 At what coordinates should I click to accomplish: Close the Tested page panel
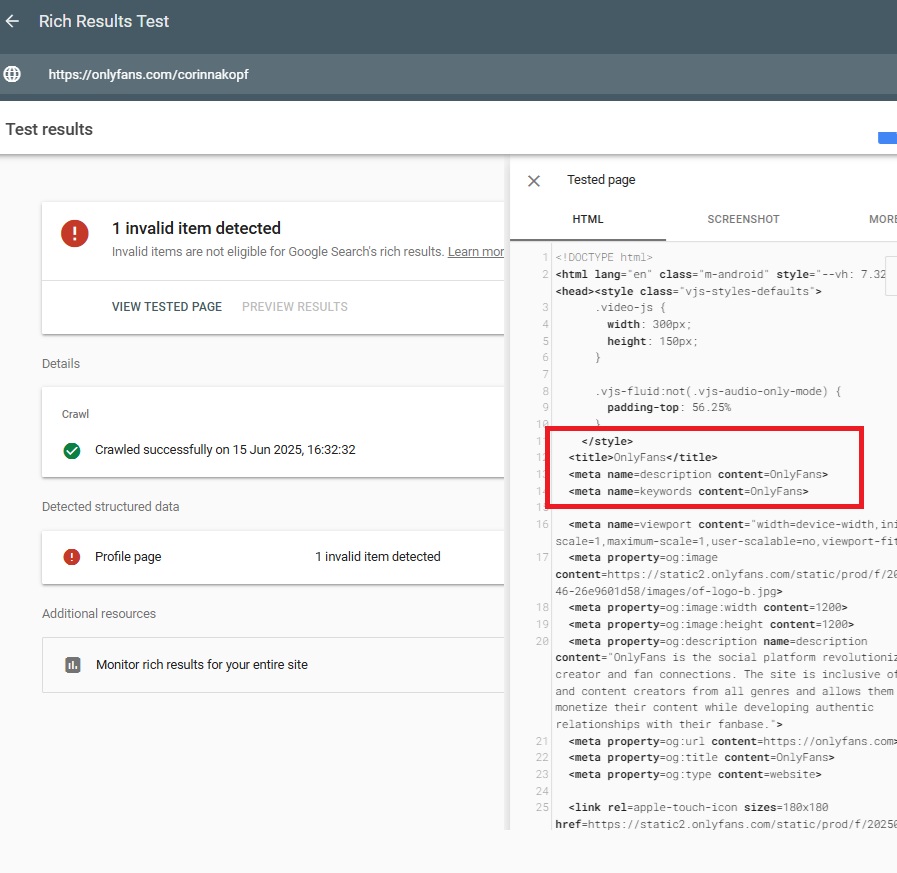tap(534, 181)
